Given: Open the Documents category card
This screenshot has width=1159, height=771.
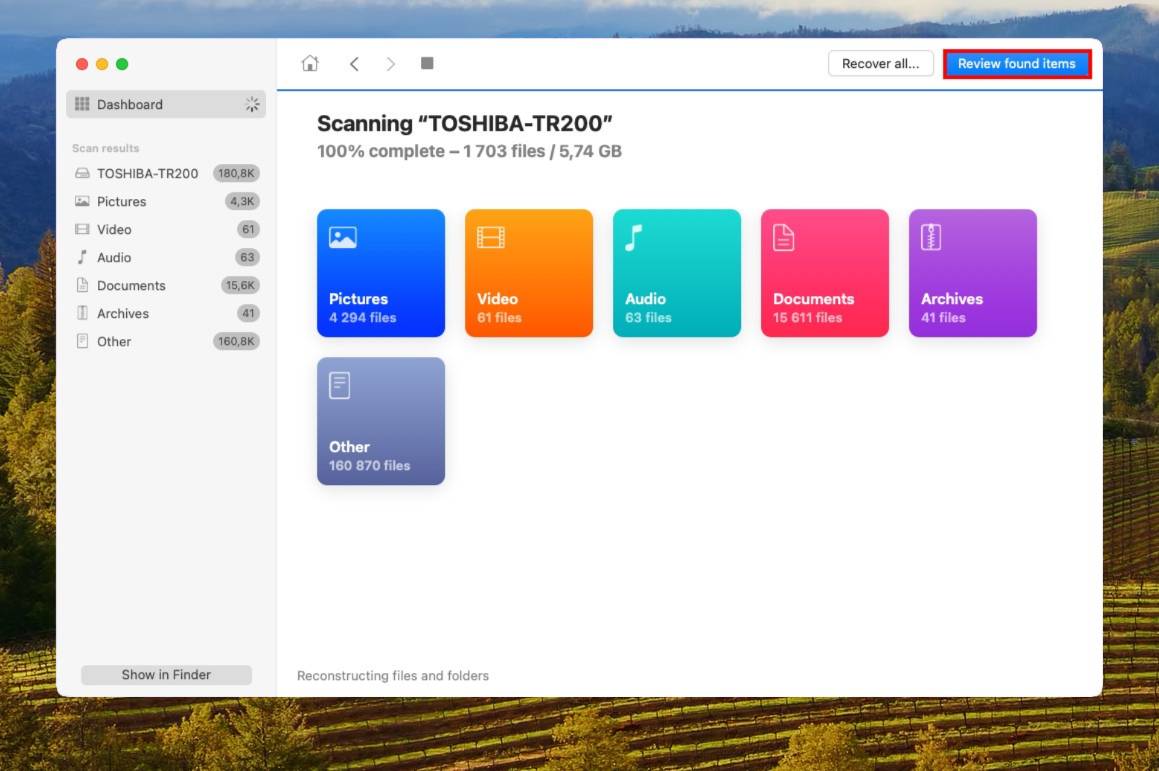Looking at the screenshot, I should point(824,272).
